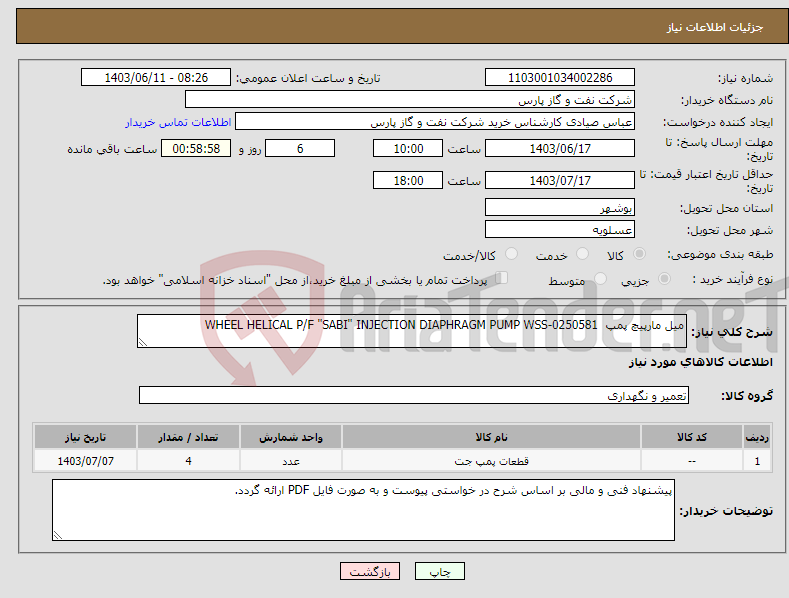Screen dimensions: 789x598
Task: Click the delivery city field عسلویه
Action: (560, 230)
